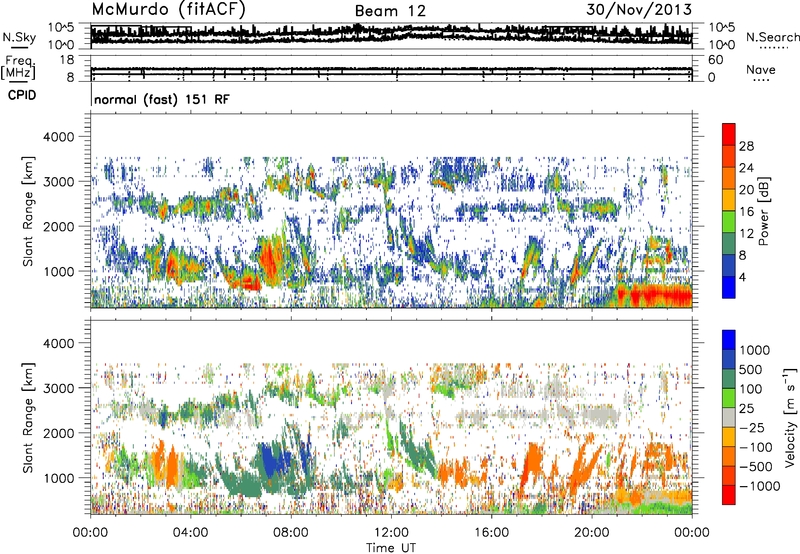Click the 'Power [dB]' colorbar label
The image size is (800, 554).
point(763,211)
